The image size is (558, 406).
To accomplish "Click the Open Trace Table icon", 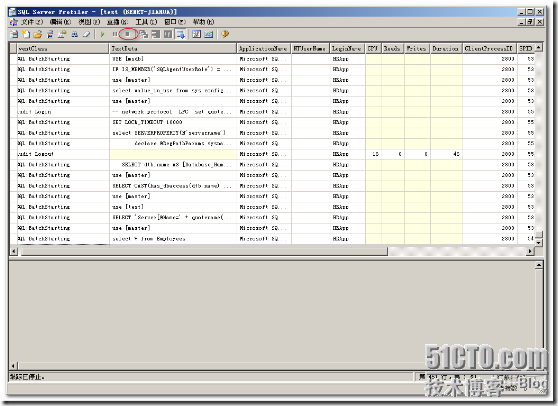I will [x=50, y=34].
